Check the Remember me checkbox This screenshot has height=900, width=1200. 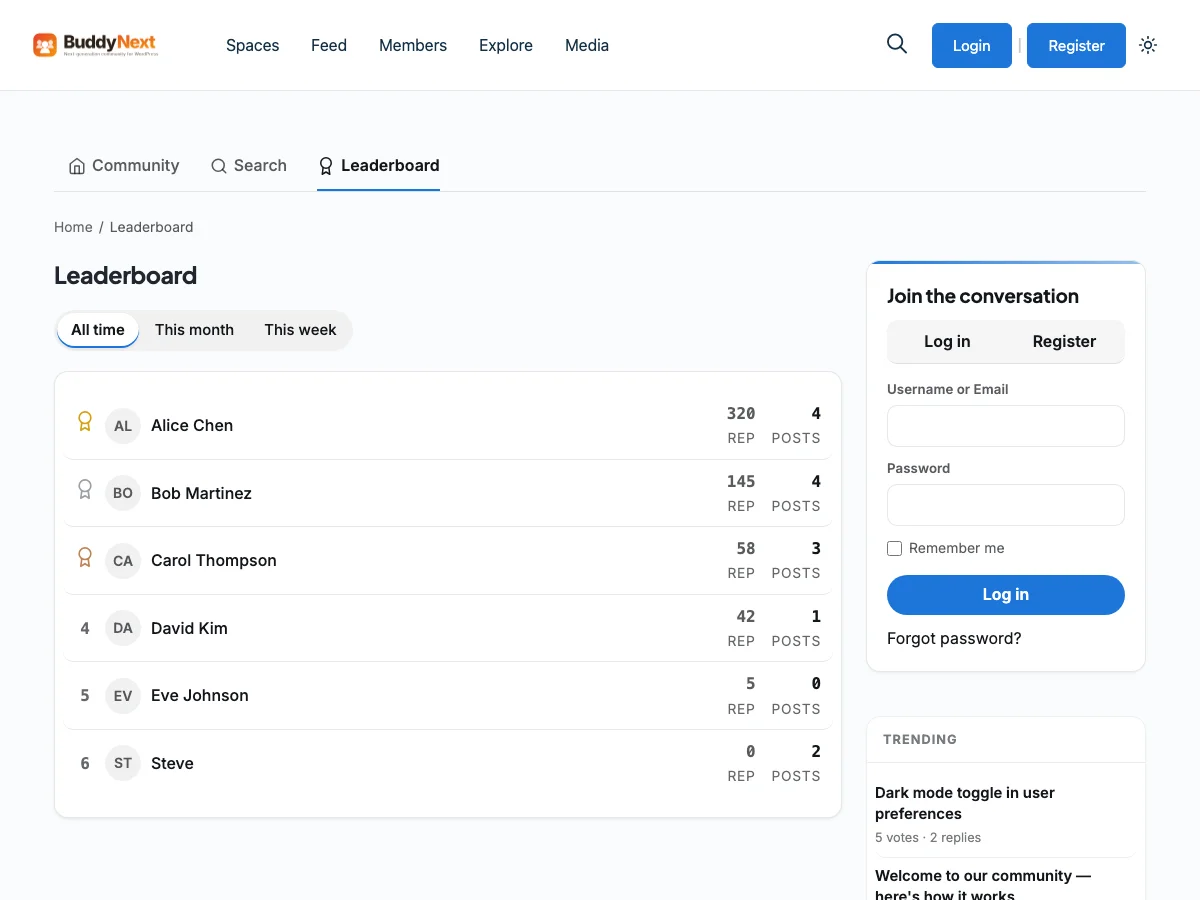pos(894,548)
